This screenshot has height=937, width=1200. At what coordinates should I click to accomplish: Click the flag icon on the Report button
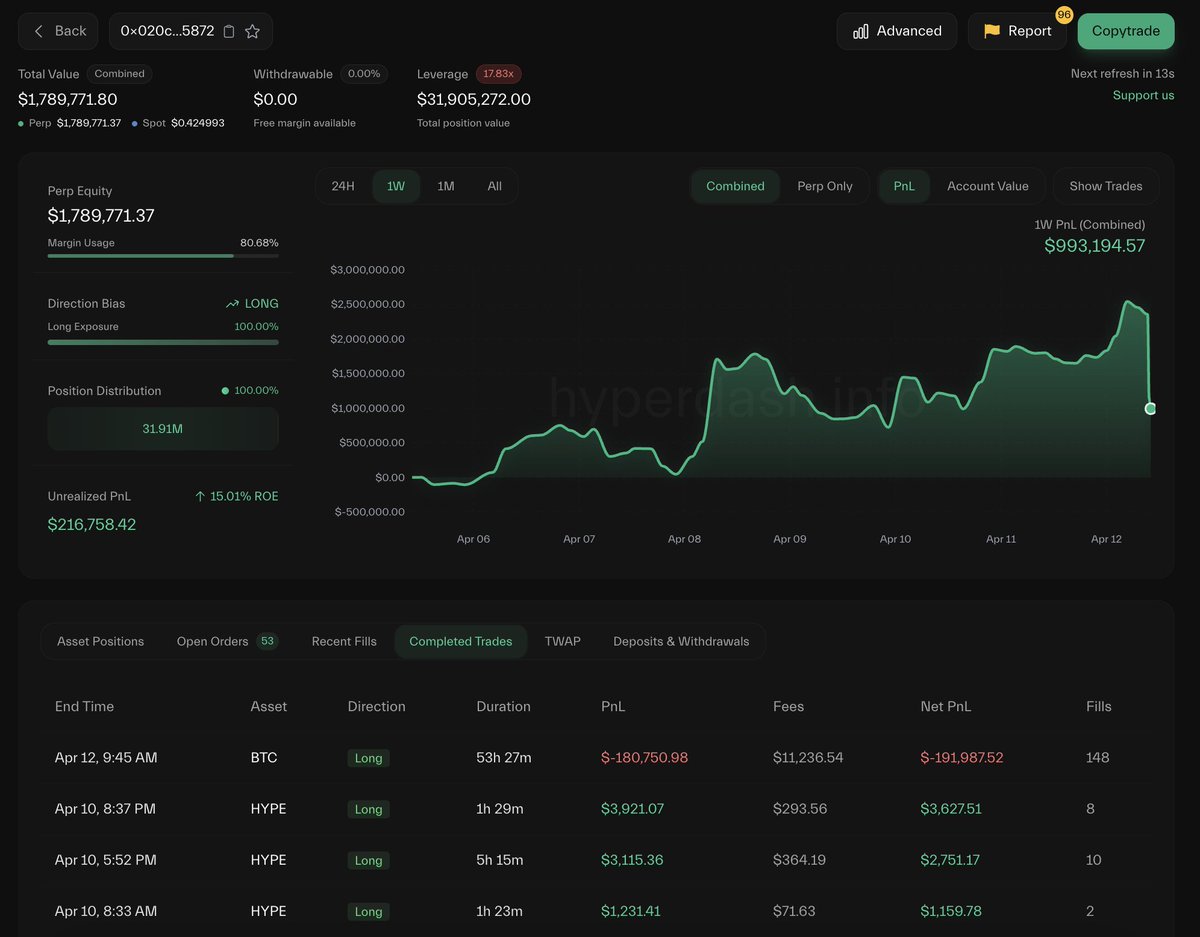[990, 31]
